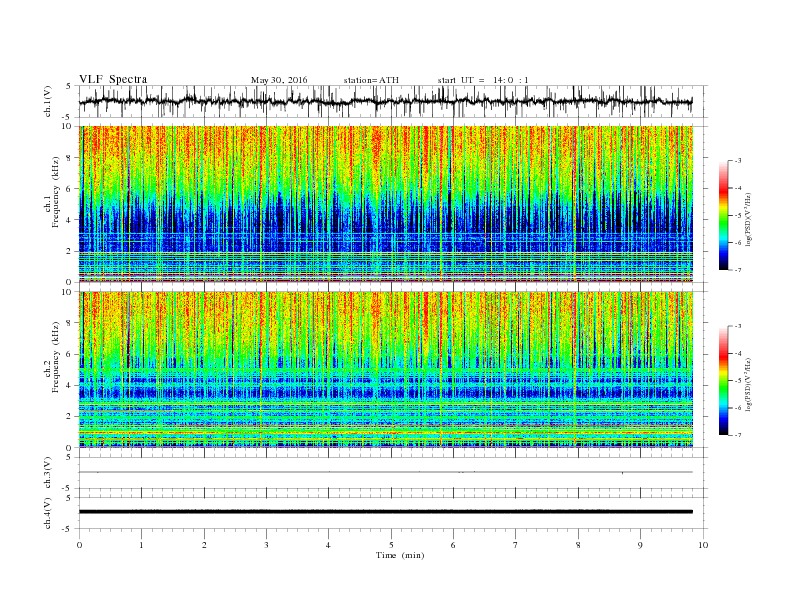Click time axis tick label "9"

(x=640, y=545)
